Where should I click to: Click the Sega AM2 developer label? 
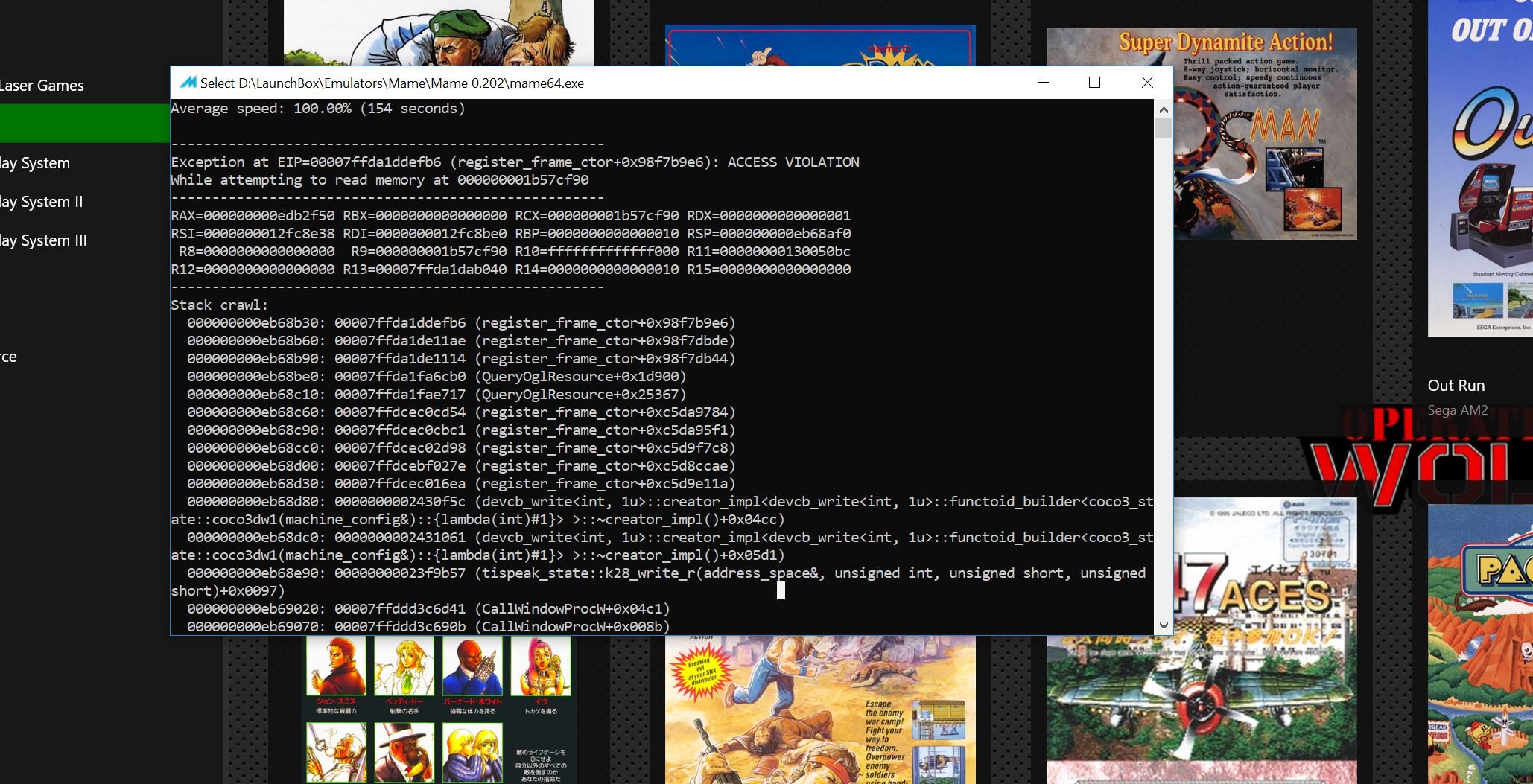pos(1458,410)
